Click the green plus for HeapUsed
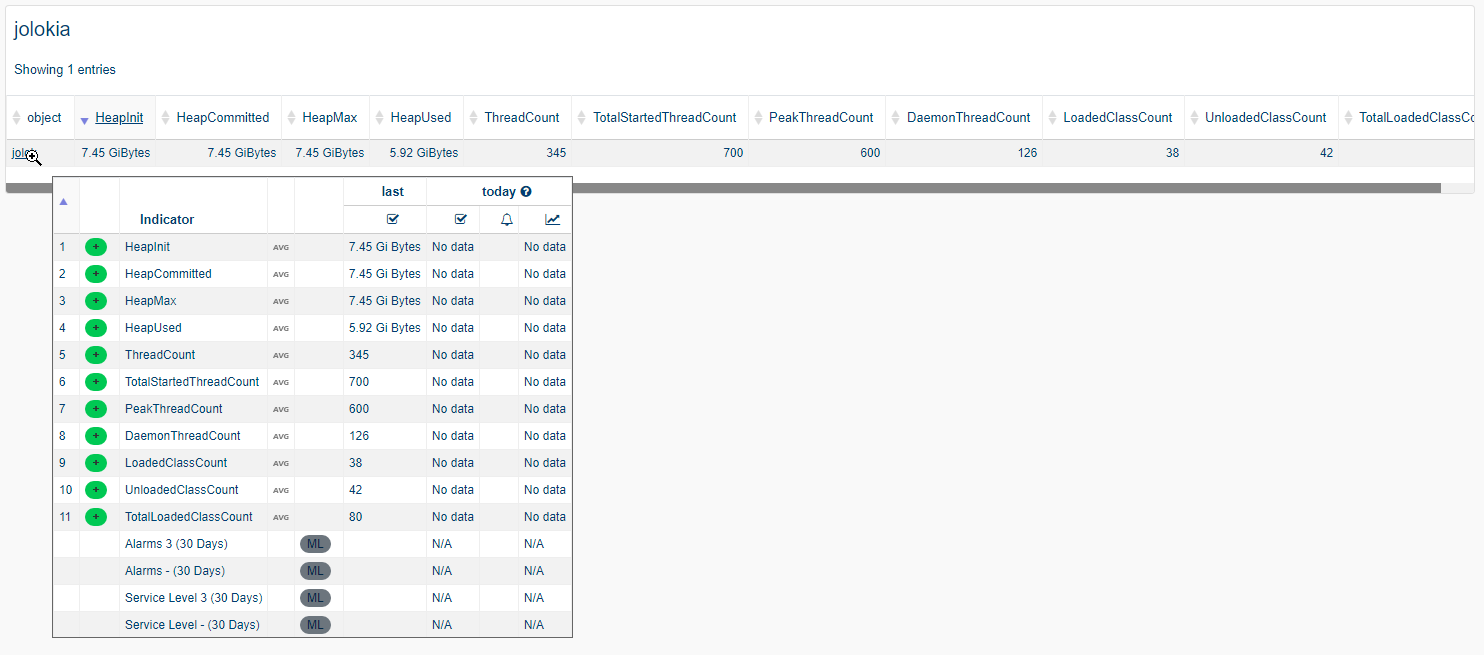Image resolution: width=1484 pixels, height=655 pixels. click(x=96, y=328)
